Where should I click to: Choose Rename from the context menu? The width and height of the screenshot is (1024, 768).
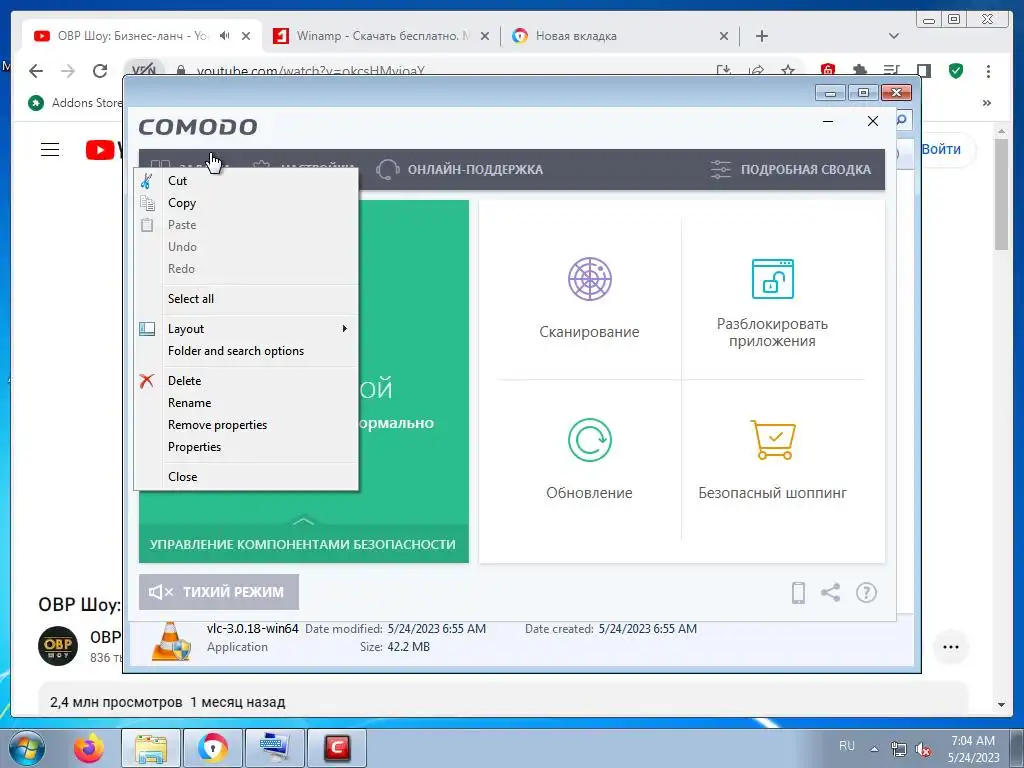click(246, 403)
